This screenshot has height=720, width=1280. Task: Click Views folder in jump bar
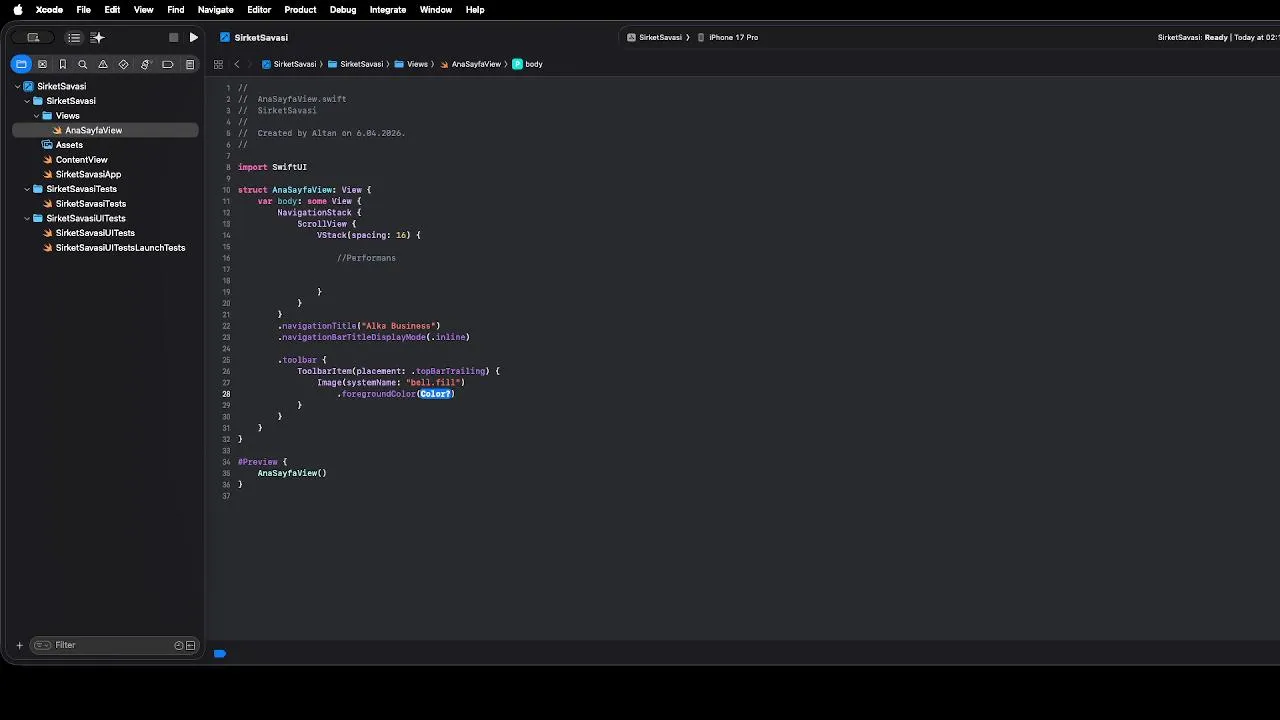coord(411,64)
